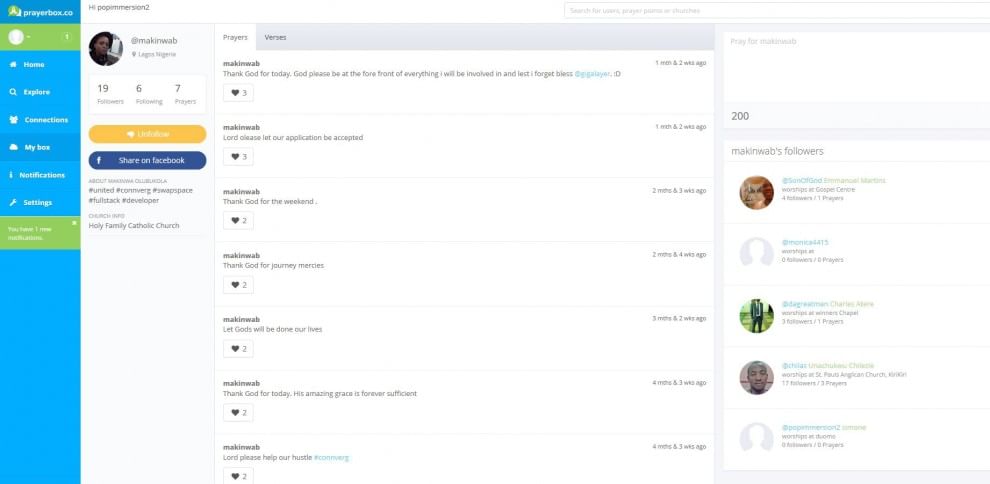The width and height of the screenshot is (990, 484).
Task: Like the 'help our hustle' prayer
Action: pos(238,476)
